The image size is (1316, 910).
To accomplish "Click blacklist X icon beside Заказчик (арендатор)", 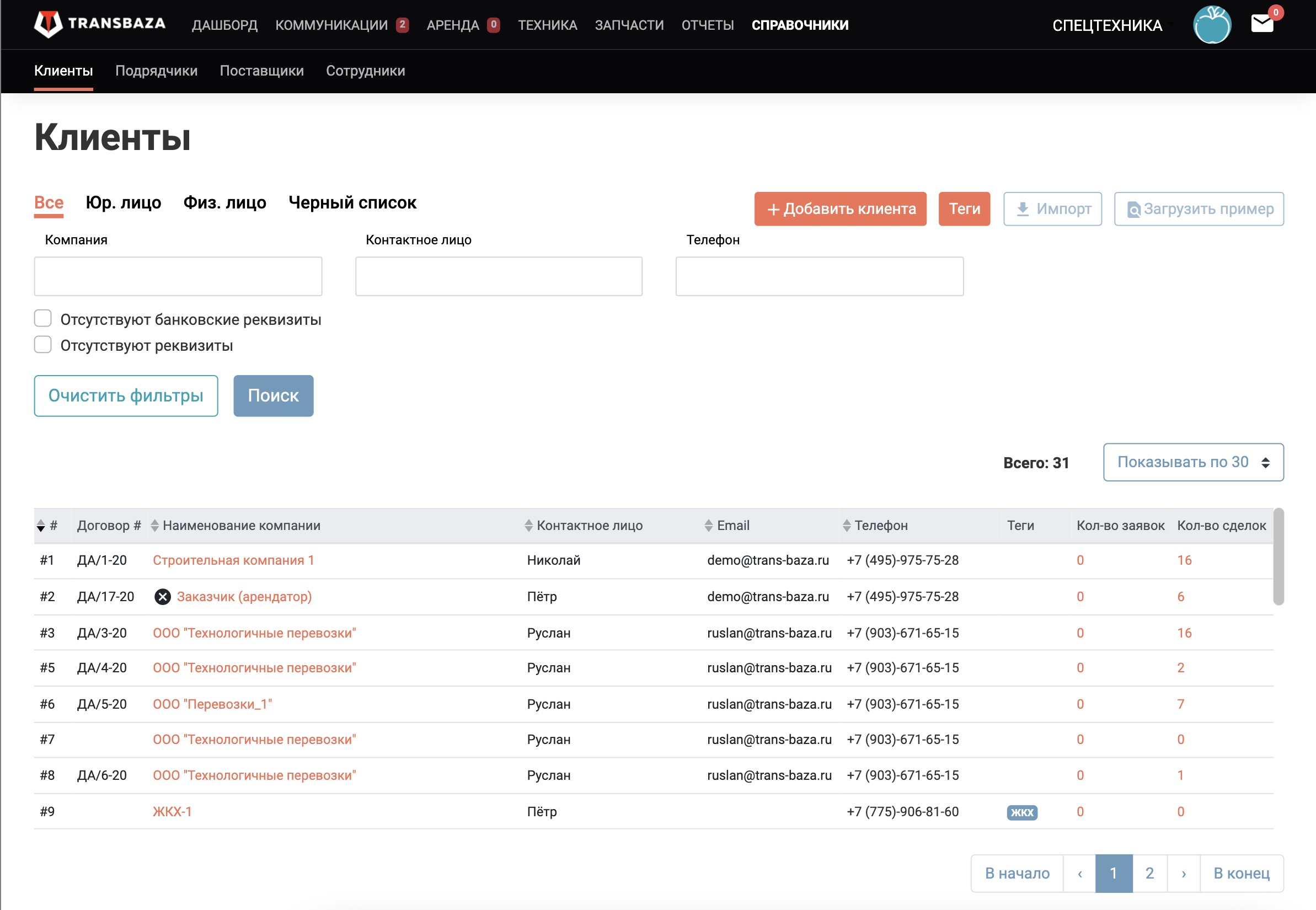I will (163, 596).
